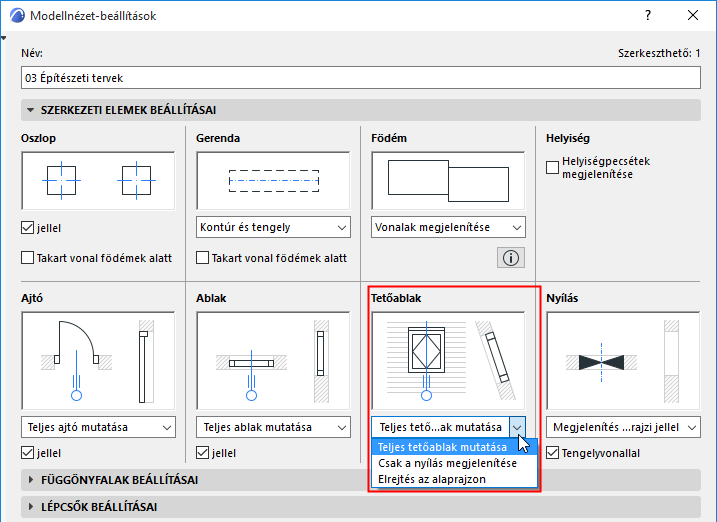The height and width of the screenshot is (522, 717).
Task: Click the Ajtó door symbol preview
Action: coord(98,361)
